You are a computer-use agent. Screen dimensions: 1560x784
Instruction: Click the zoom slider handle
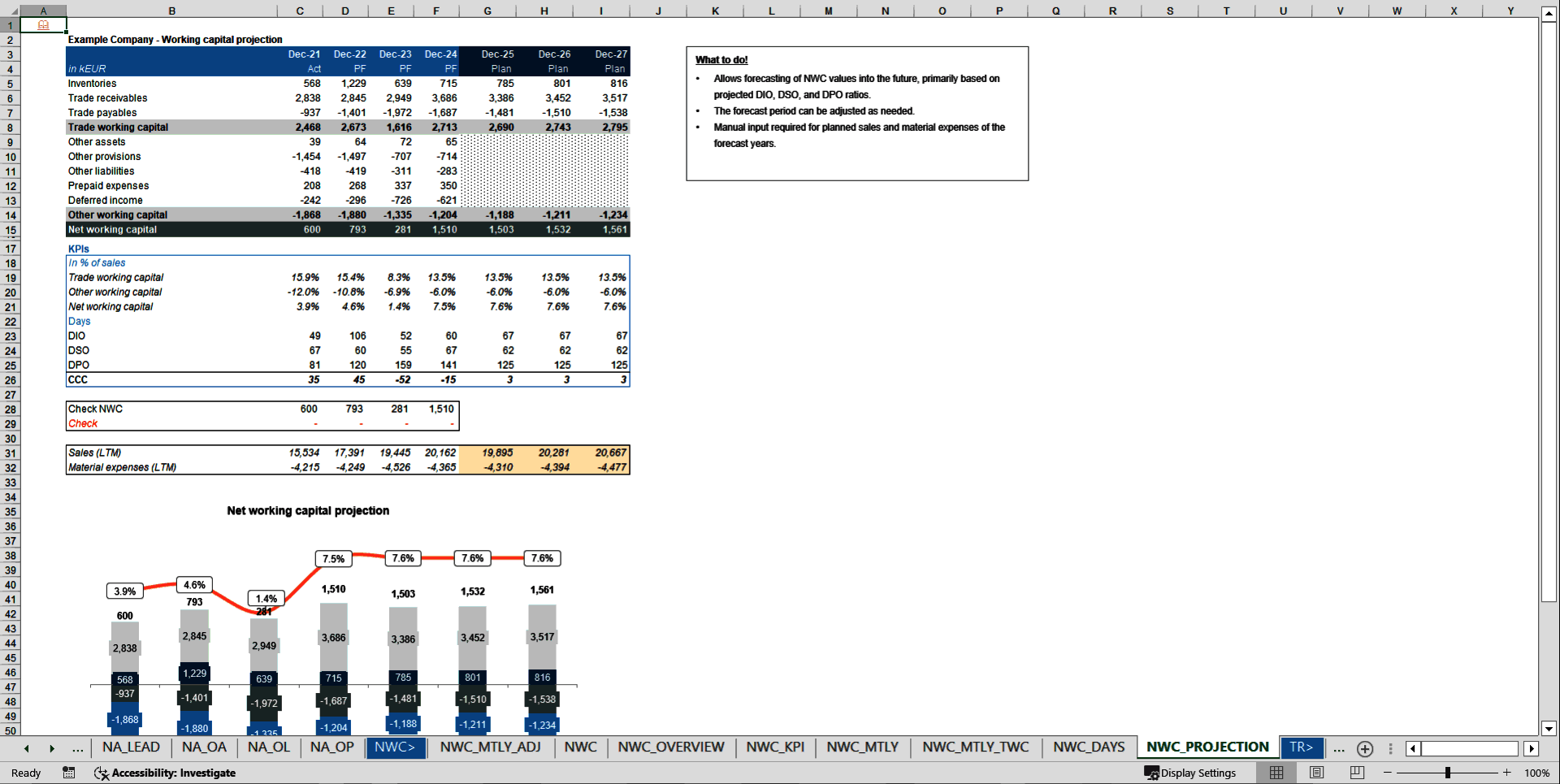pyautogui.click(x=1448, y=773)
